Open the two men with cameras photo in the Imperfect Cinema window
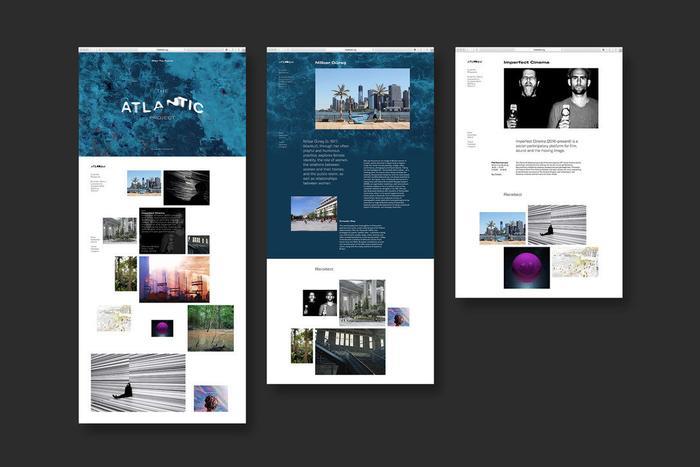Viewport: 700px width, 467px height. click(551, 98)
